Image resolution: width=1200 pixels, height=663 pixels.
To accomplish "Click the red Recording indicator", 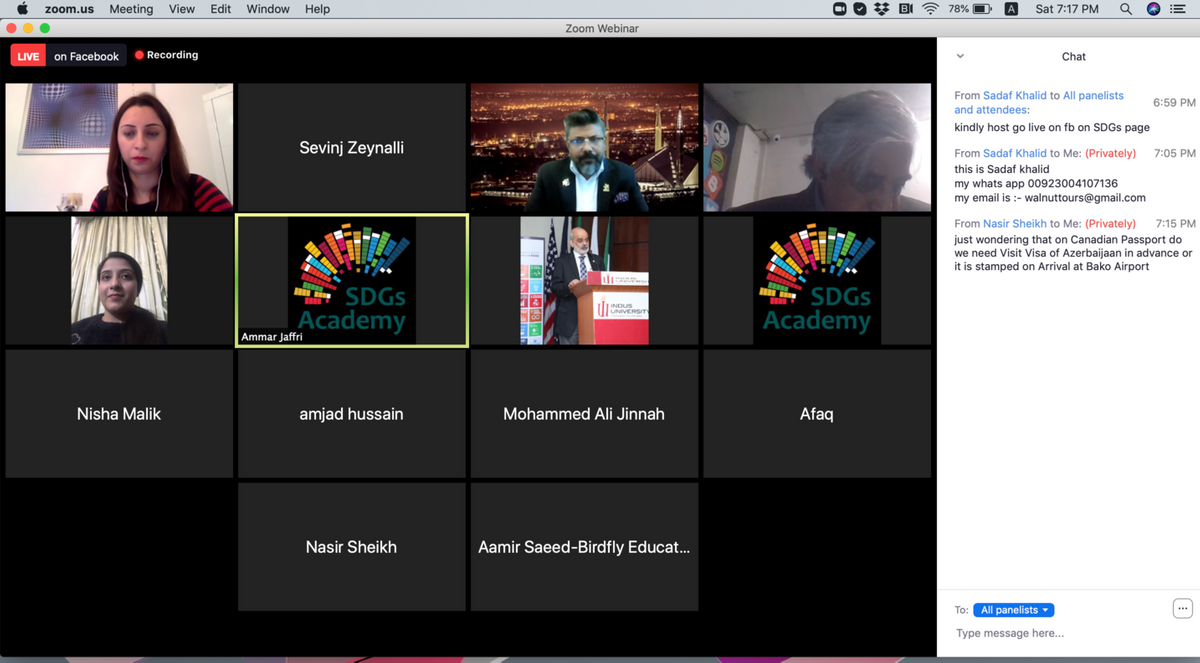I will point(167,55).
